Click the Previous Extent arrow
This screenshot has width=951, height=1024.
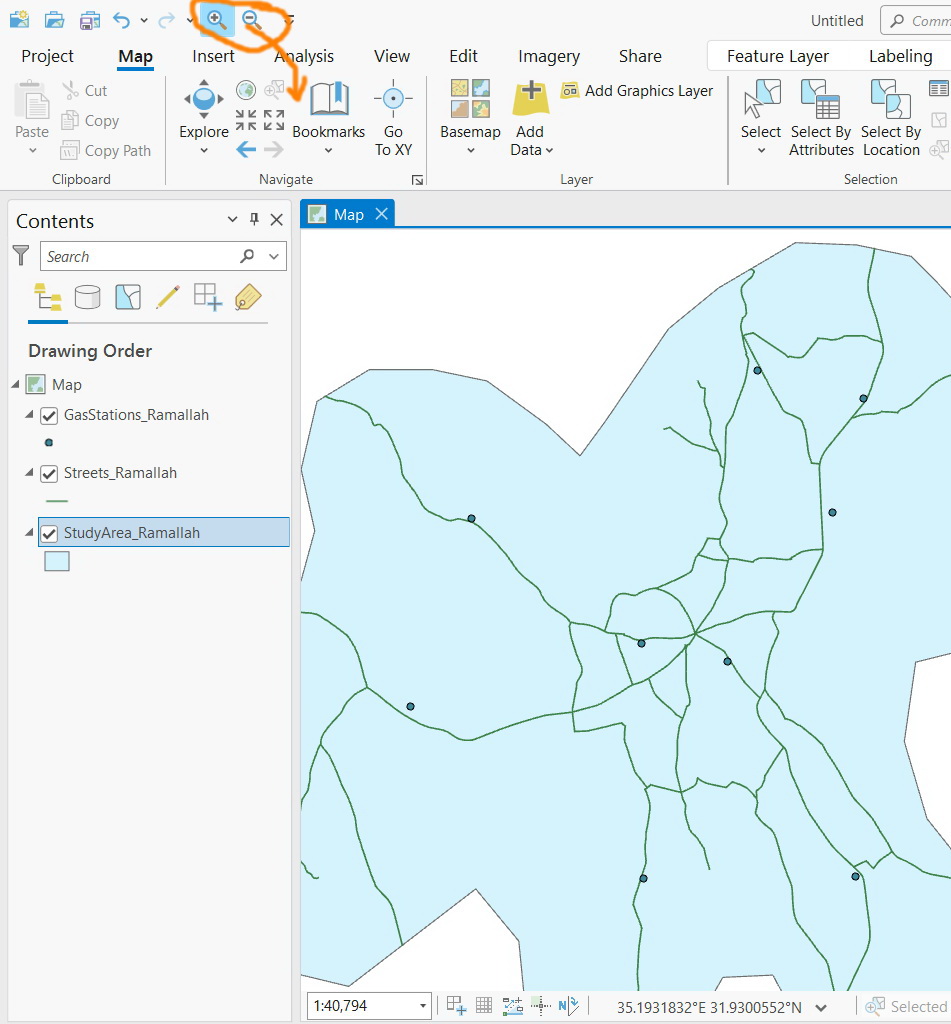coord(246,149)
